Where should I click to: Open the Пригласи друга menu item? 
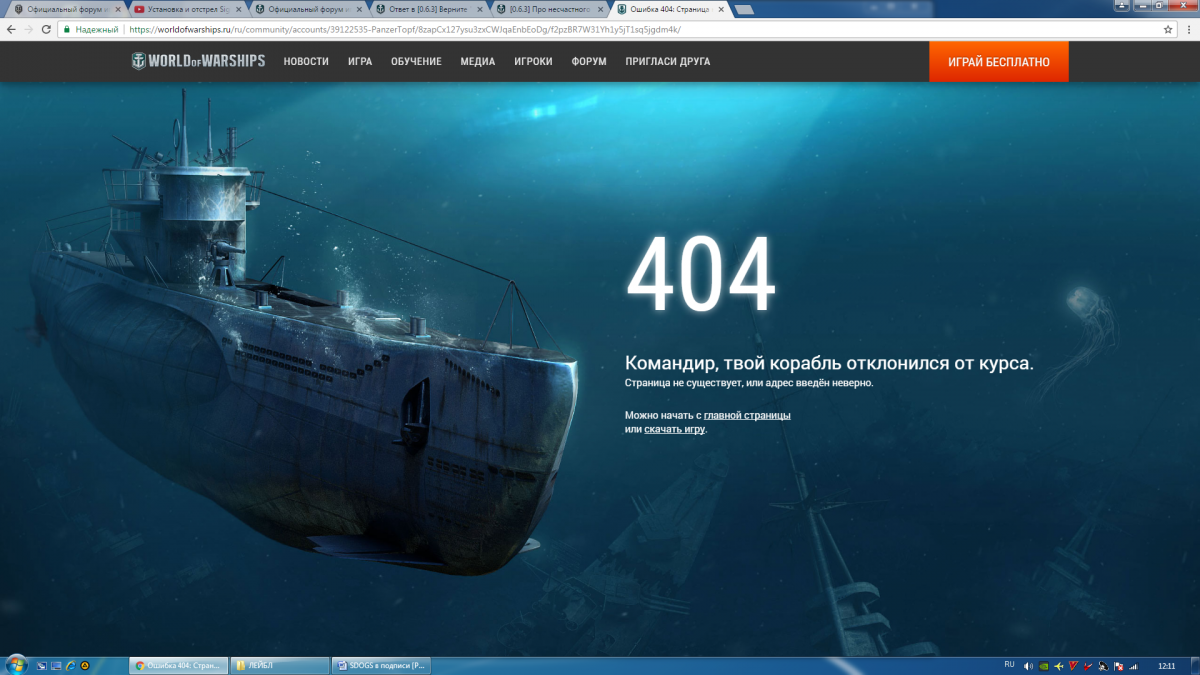pyautogui.click(x=668, y=61)
